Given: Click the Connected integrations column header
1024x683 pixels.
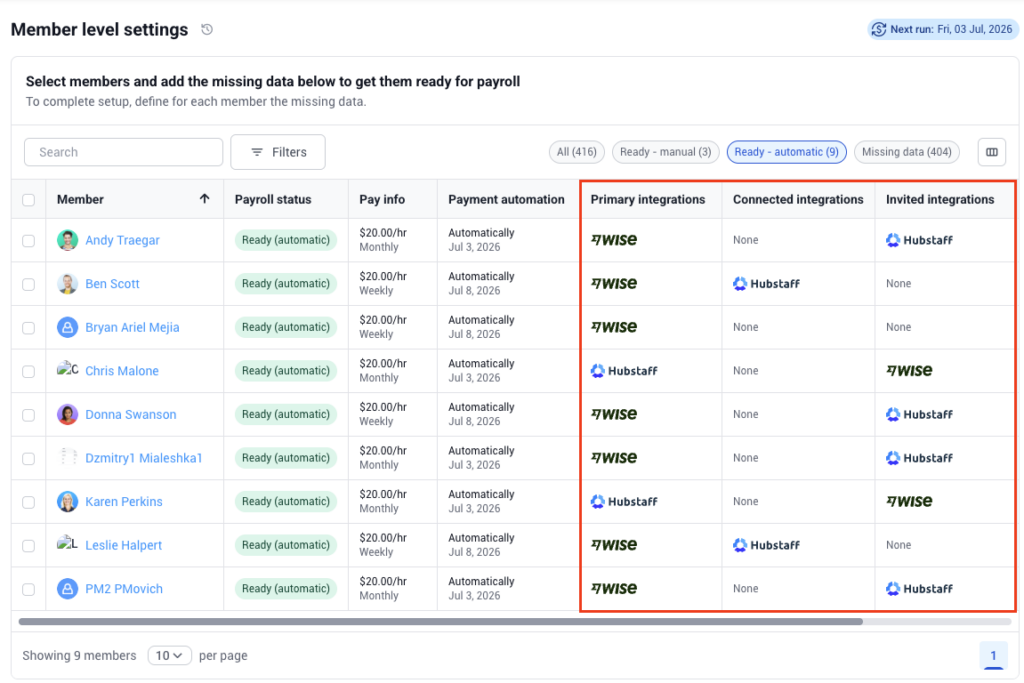Looking at the screenshot, I should point(798,200).
